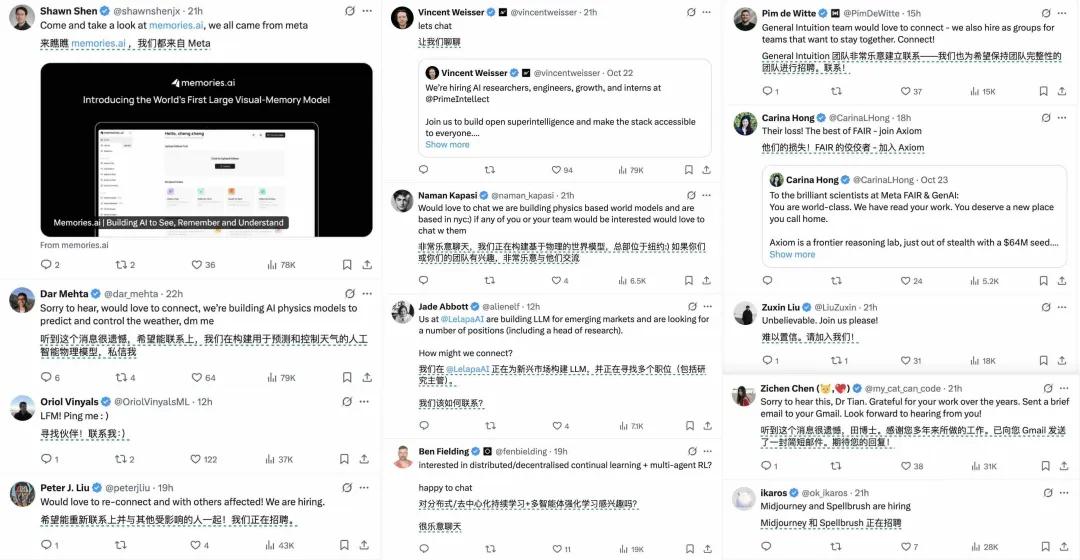Retweet Dar Mehta's weather AI tweet

[x=121, y=377]
